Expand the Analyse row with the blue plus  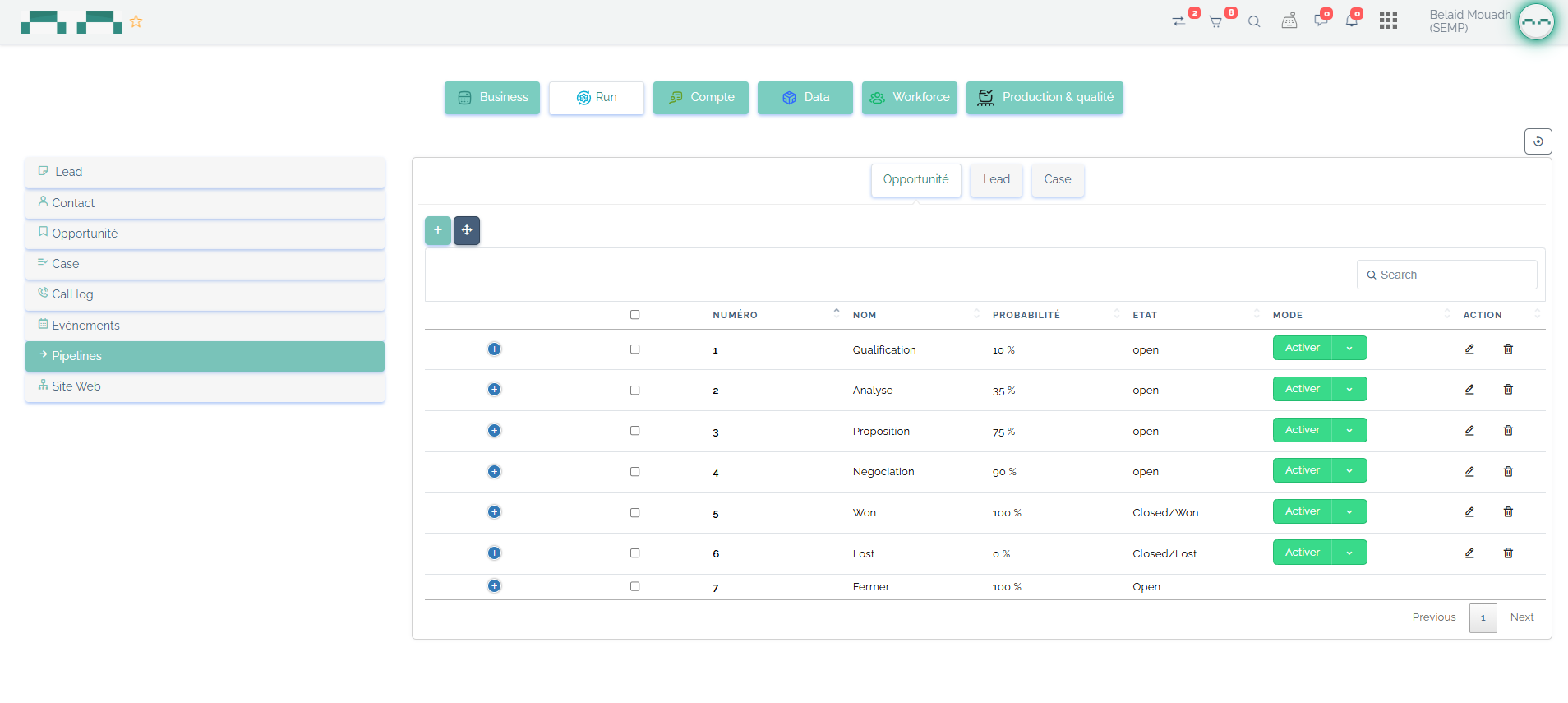(x=494, y=390)
